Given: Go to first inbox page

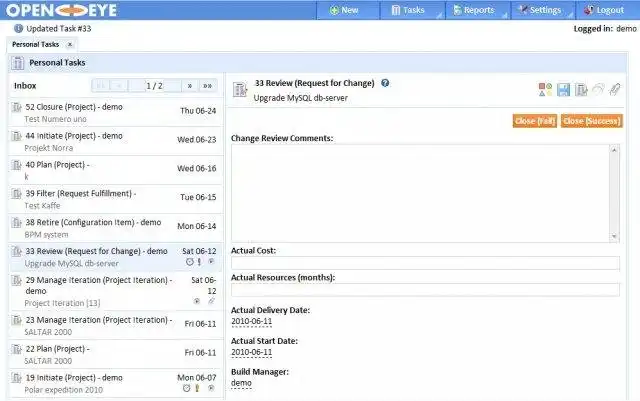Looking at the screenshot, I should (100, 86).
